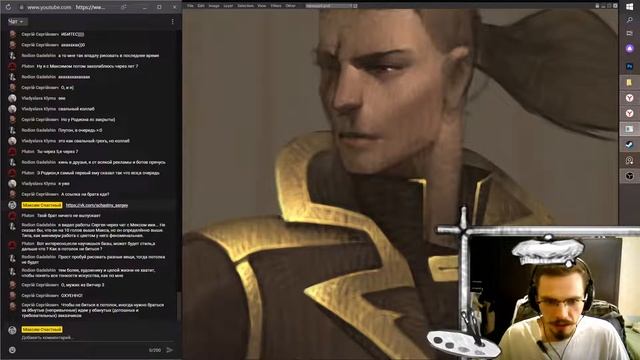The image size is (640, 360).
Task: Open the Selection menu in the paint app
Action: click(x=245, y=6)
